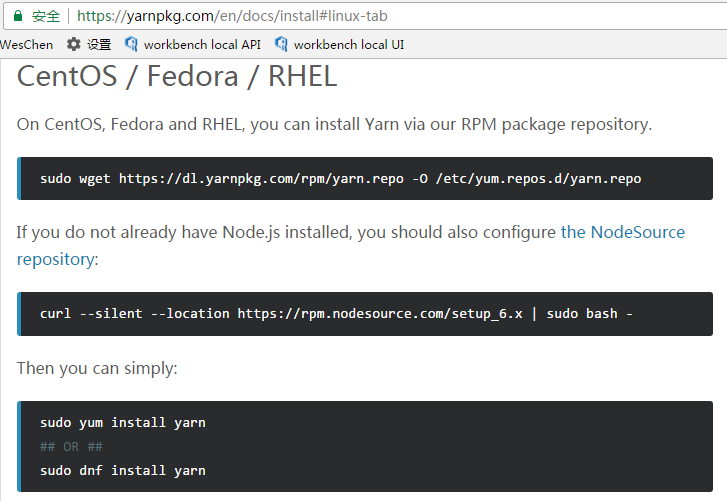Image resolution: width=727 pixels, height=501 pixels.
Task: Click the 设置 bookmark text label
Action: point(99,44)
